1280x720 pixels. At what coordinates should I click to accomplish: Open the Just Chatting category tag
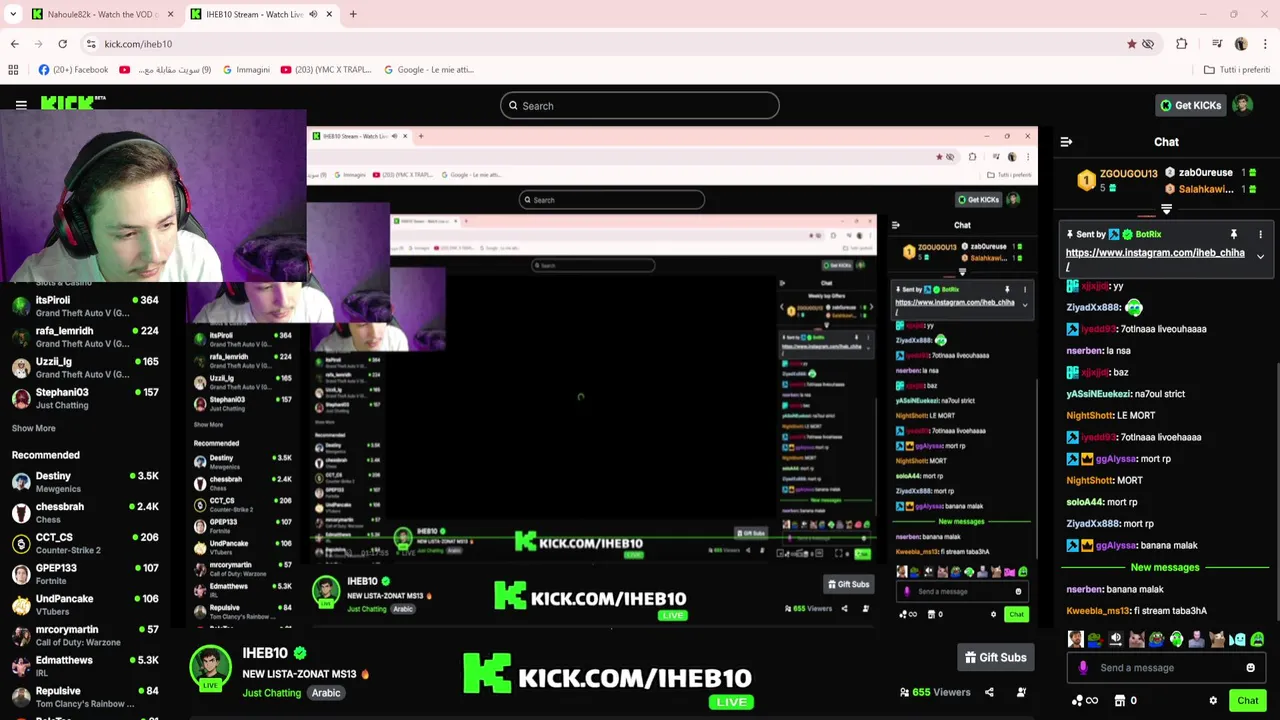point(271,693)
